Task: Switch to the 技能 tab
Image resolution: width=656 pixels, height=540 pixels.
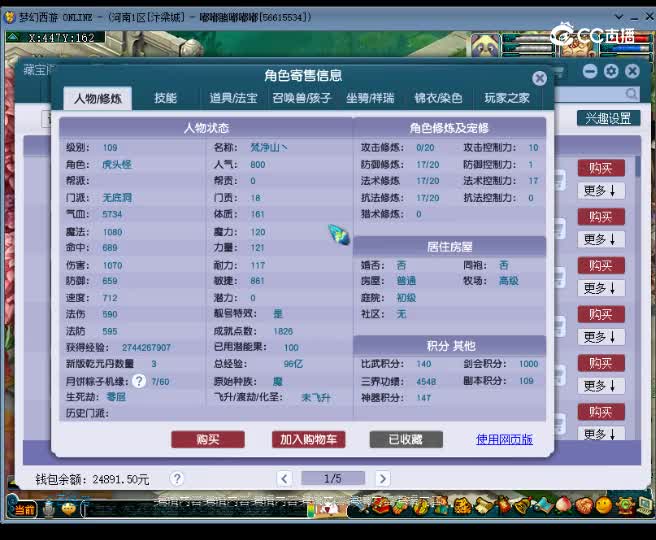Action: [x=166, y=99]
